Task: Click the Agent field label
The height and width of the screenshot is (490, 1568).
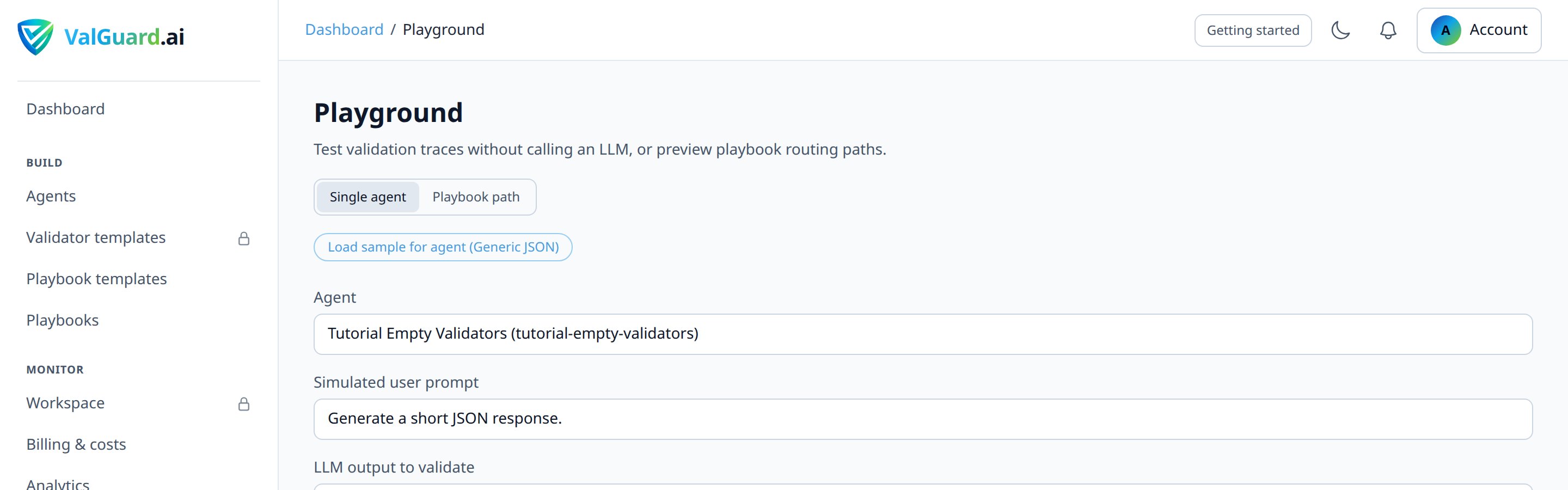Action: 335,298
